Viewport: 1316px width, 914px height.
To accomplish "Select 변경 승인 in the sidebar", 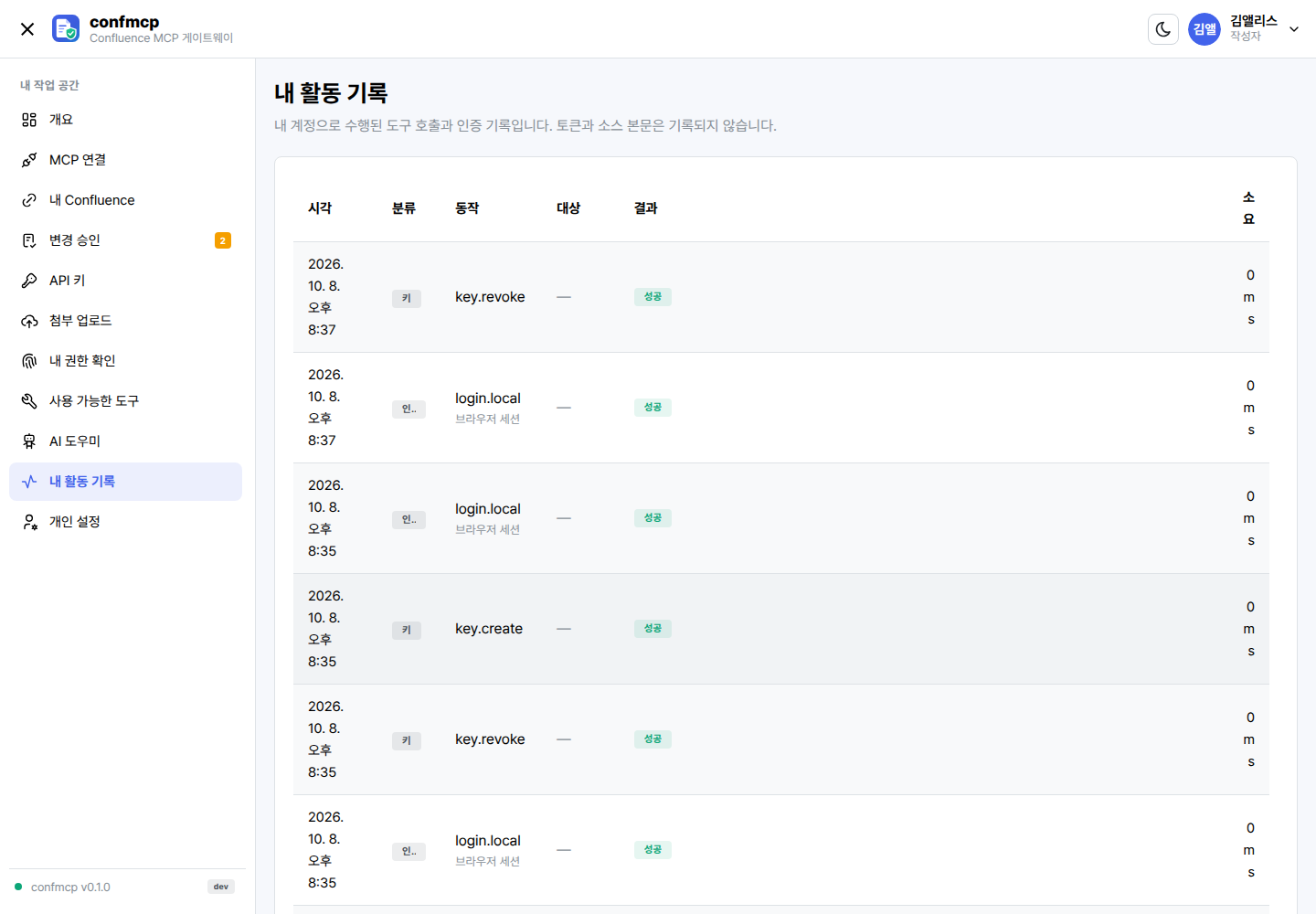I will click(x=125, y=240).
